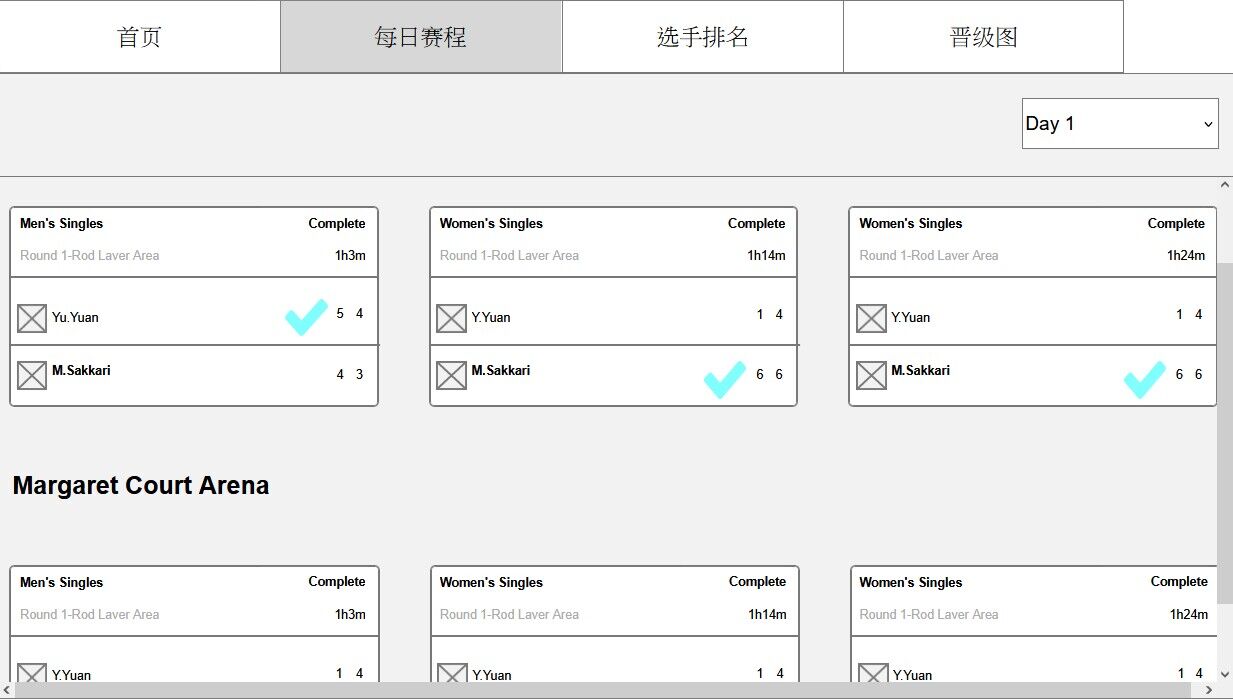Click the cyan winner checkmark beside Yu.Yuan
Screen dimensions: 1233x699
pos(306,316)
